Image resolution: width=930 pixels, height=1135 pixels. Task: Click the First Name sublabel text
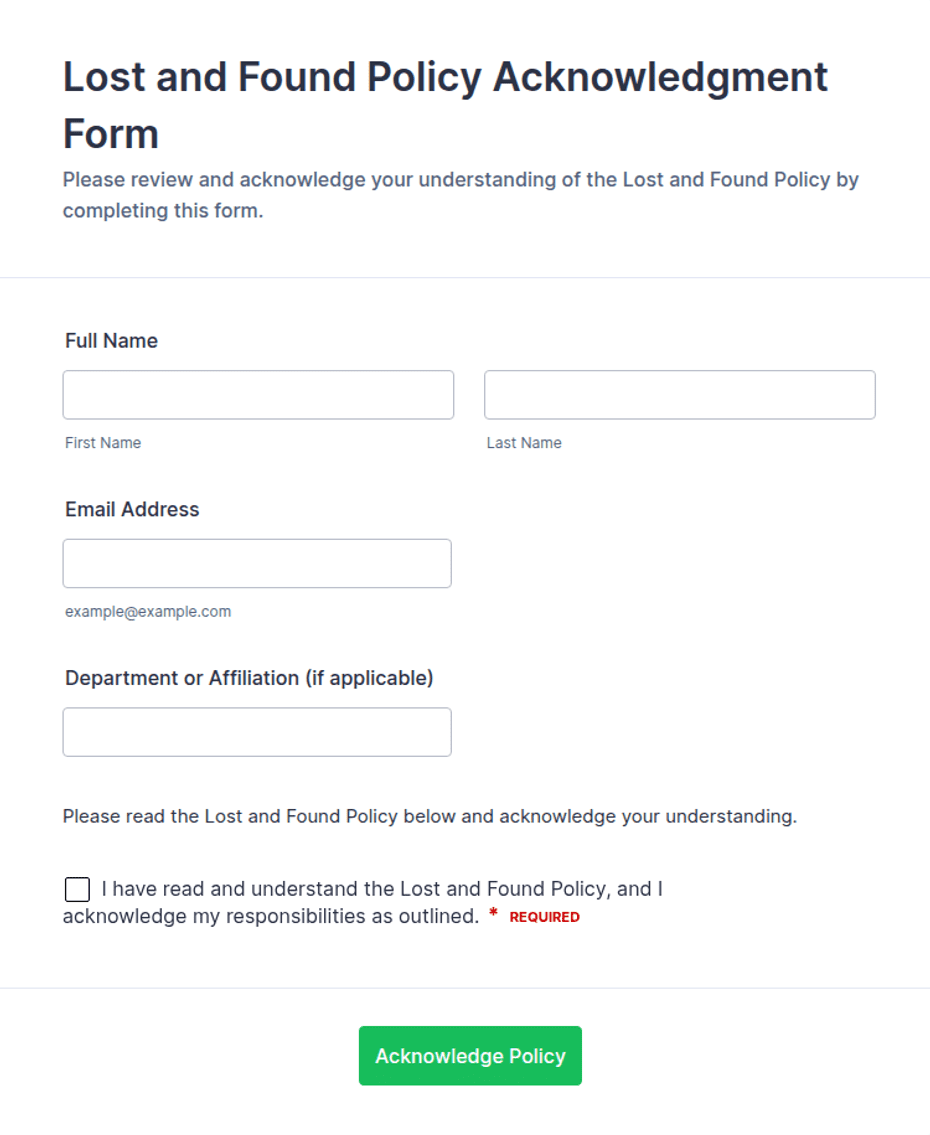tap(103, 443)
